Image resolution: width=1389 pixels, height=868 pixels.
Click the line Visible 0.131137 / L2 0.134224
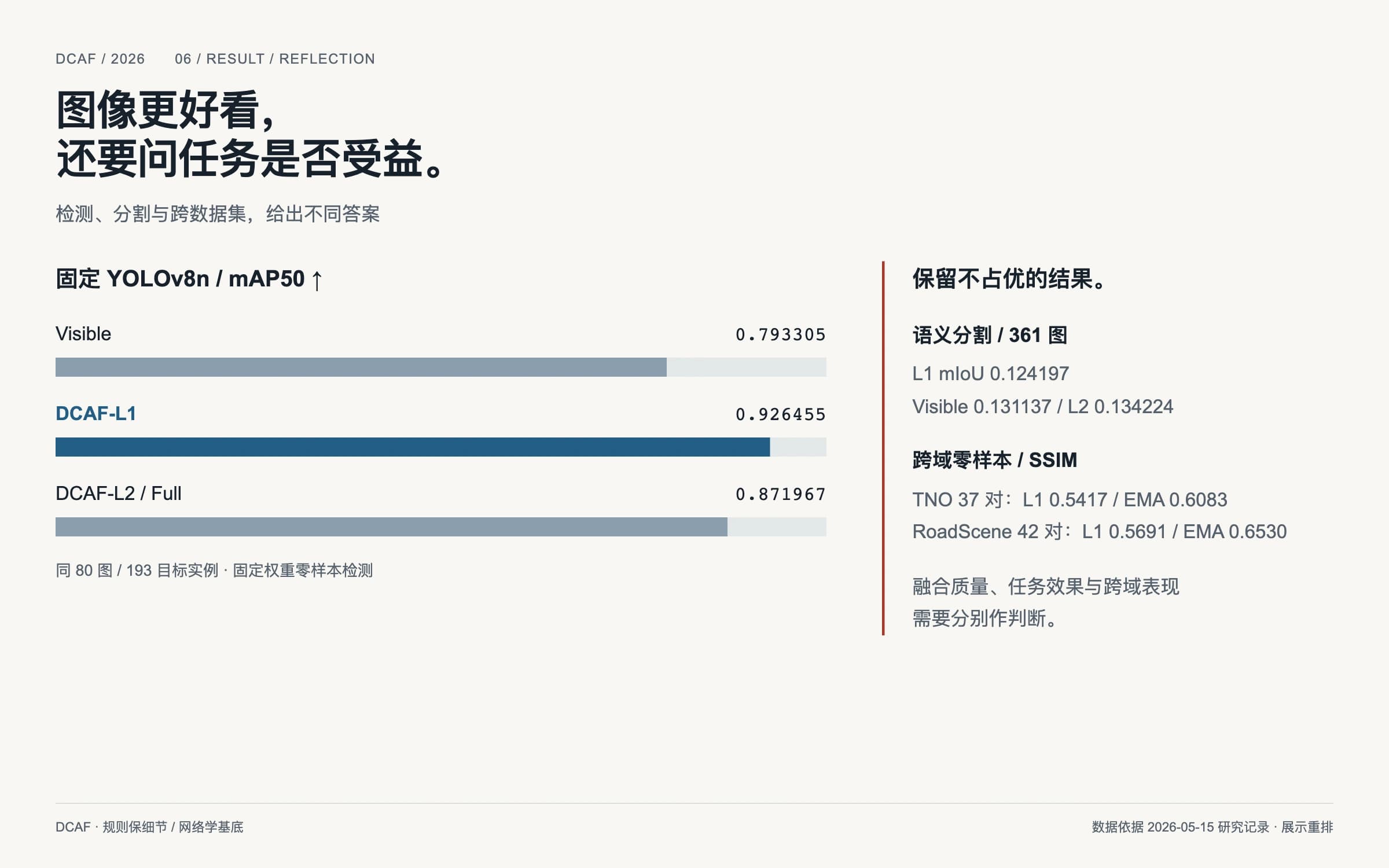(1043, 407)
